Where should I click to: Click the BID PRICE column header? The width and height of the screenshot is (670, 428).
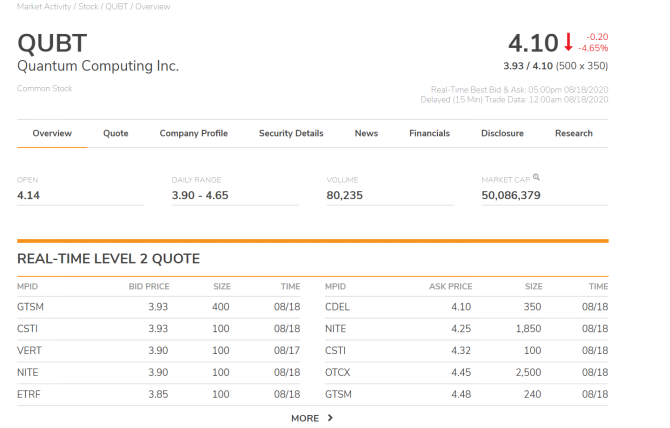pos(149,286)
